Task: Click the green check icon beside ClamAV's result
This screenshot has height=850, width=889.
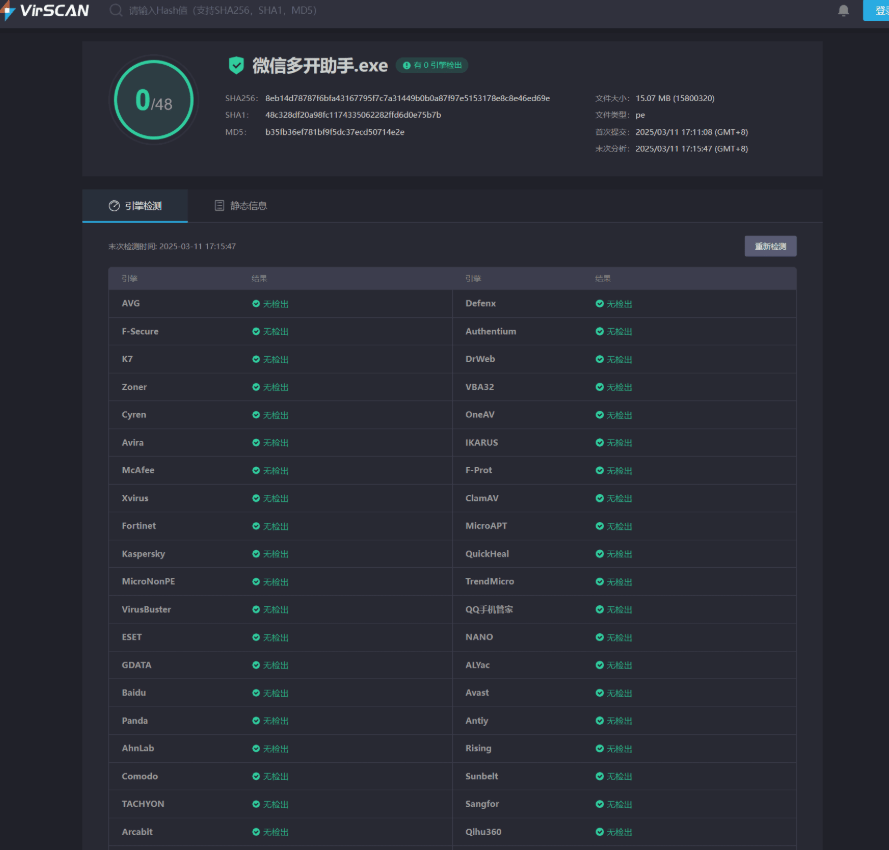Action: tap(597, 498)
